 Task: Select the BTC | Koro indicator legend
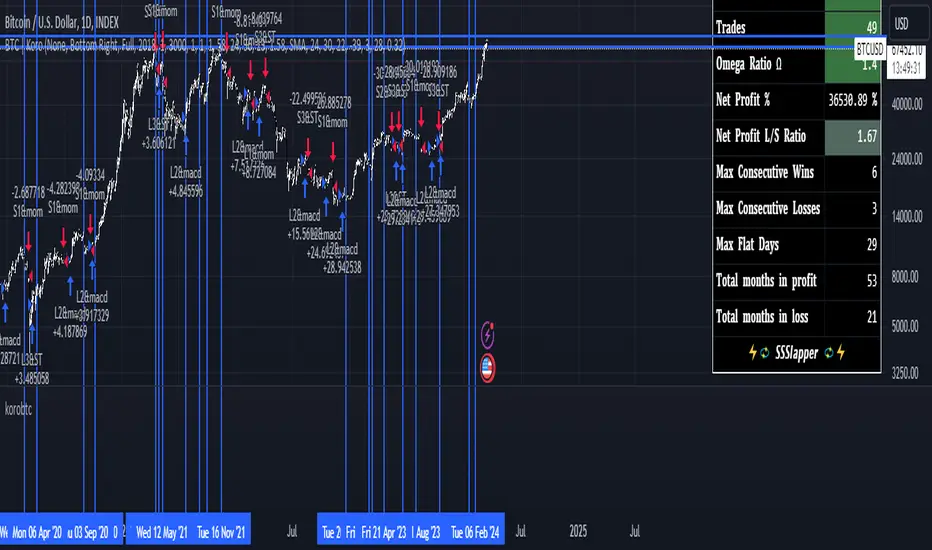pos(204,45)
